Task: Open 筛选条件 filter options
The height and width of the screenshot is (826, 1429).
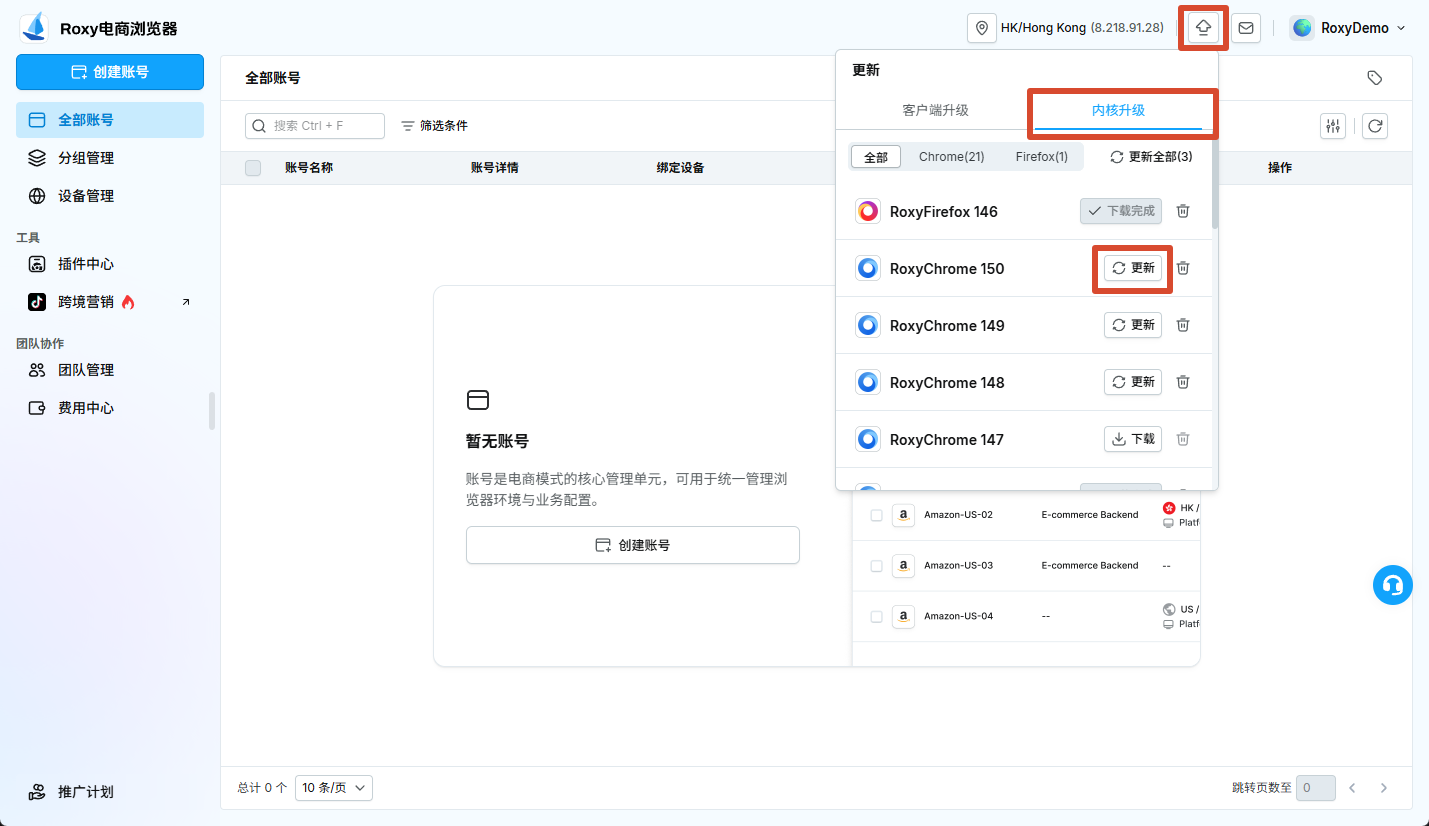Action: 434,126
